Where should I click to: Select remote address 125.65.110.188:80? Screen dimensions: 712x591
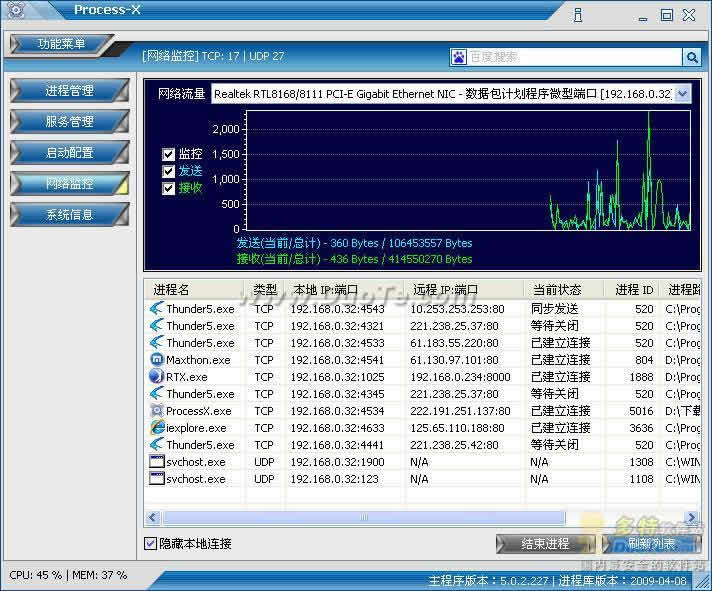point(457,428)
